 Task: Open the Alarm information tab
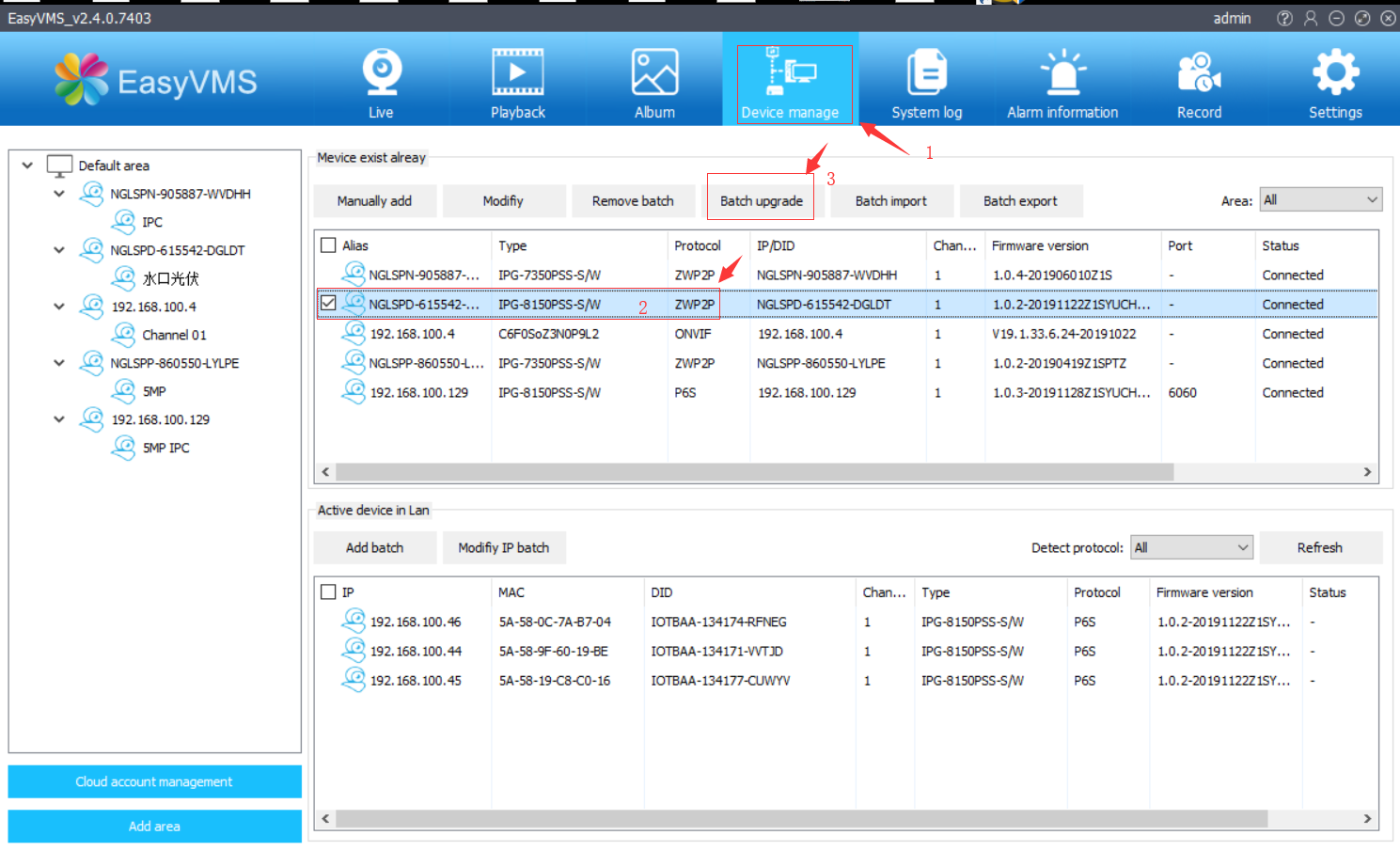1062,83
